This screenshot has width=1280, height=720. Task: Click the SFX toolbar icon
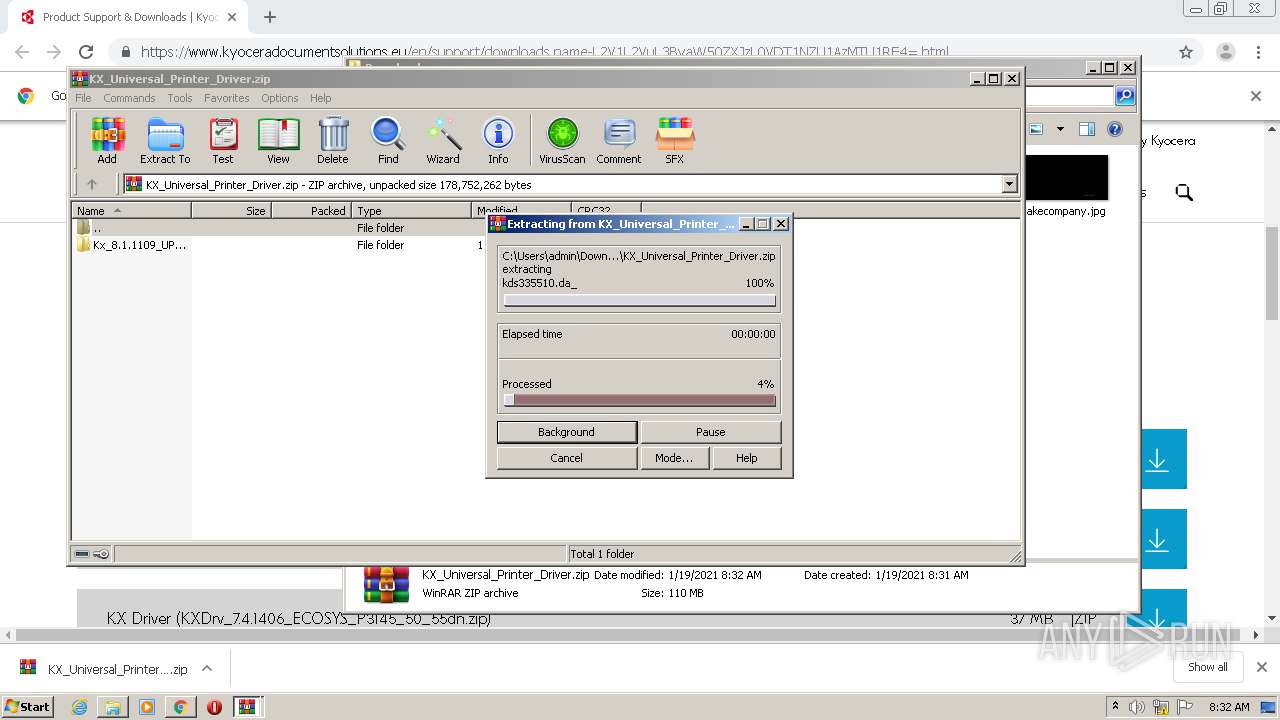click(675, 141)
